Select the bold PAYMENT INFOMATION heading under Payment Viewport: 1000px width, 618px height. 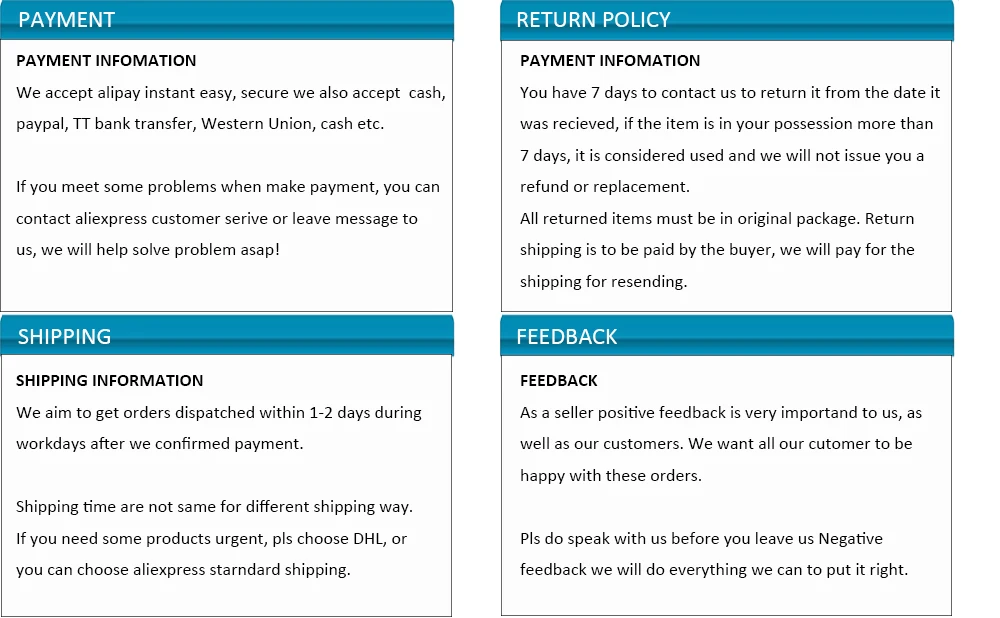(106, 61)
